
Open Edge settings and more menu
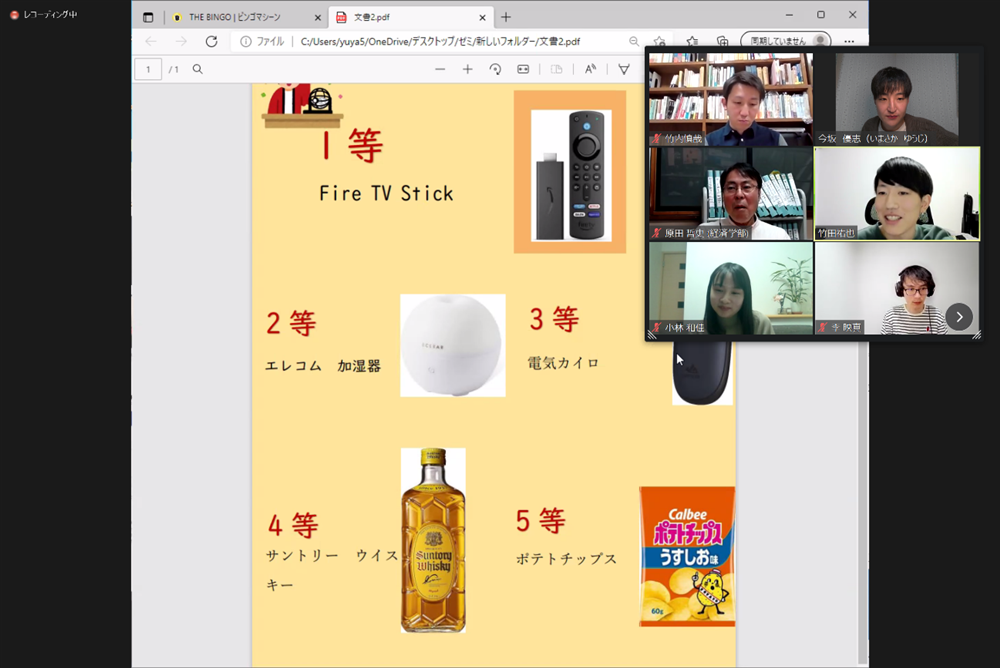[x=849, y=42]
